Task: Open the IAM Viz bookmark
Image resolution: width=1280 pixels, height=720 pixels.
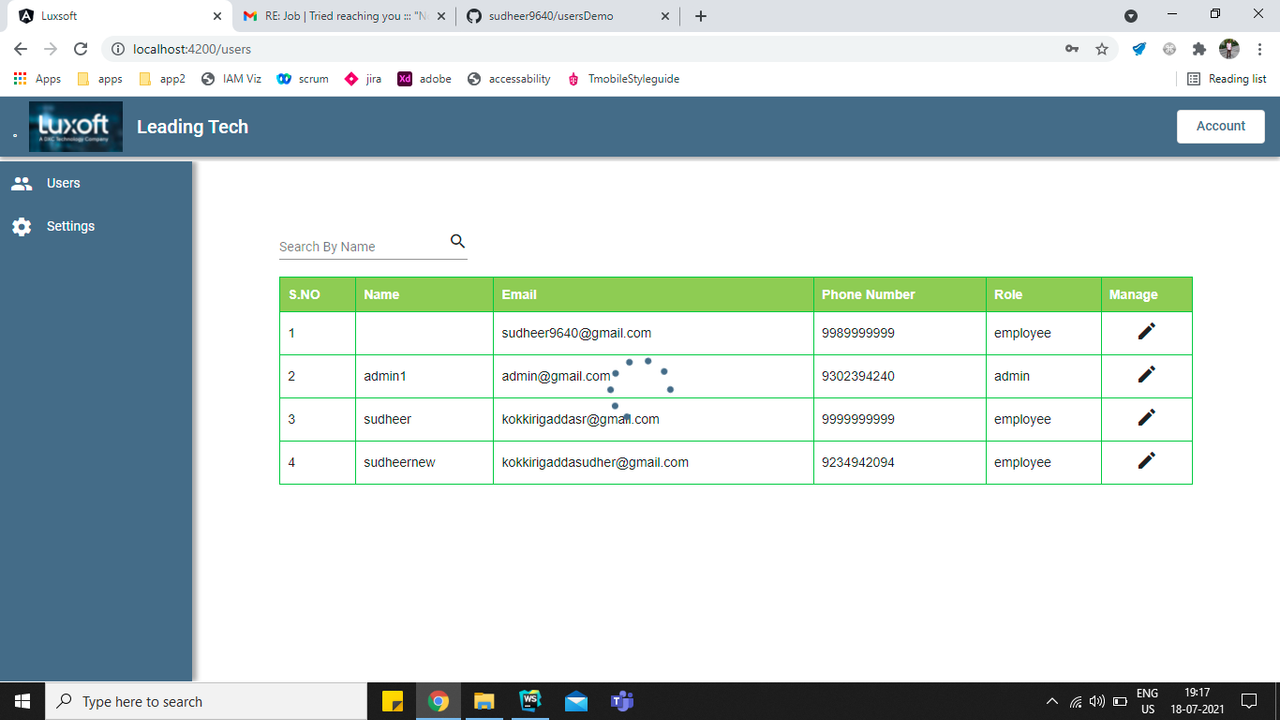Action: click(x=231, y=79)
